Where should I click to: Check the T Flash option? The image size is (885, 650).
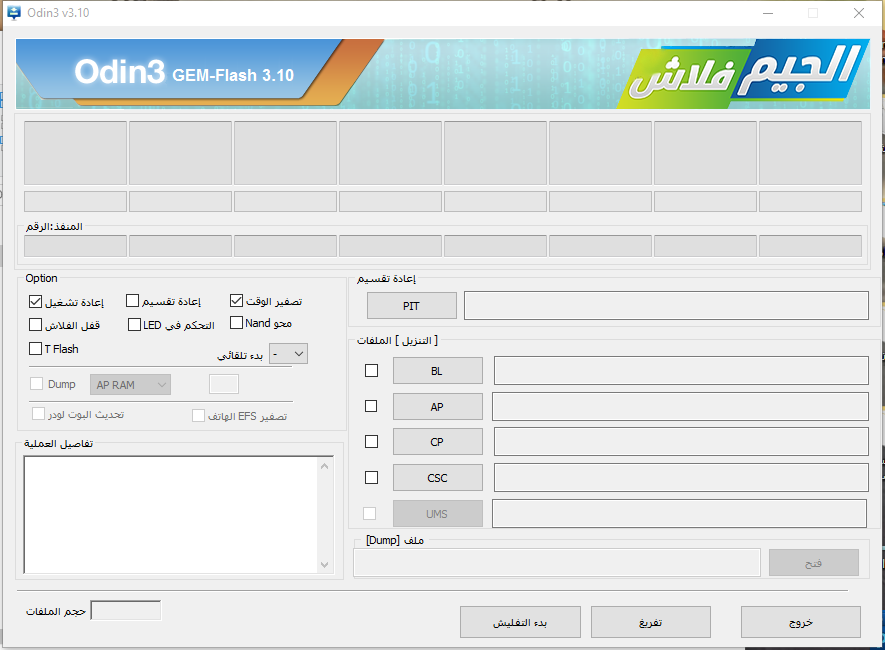point(36,349)
